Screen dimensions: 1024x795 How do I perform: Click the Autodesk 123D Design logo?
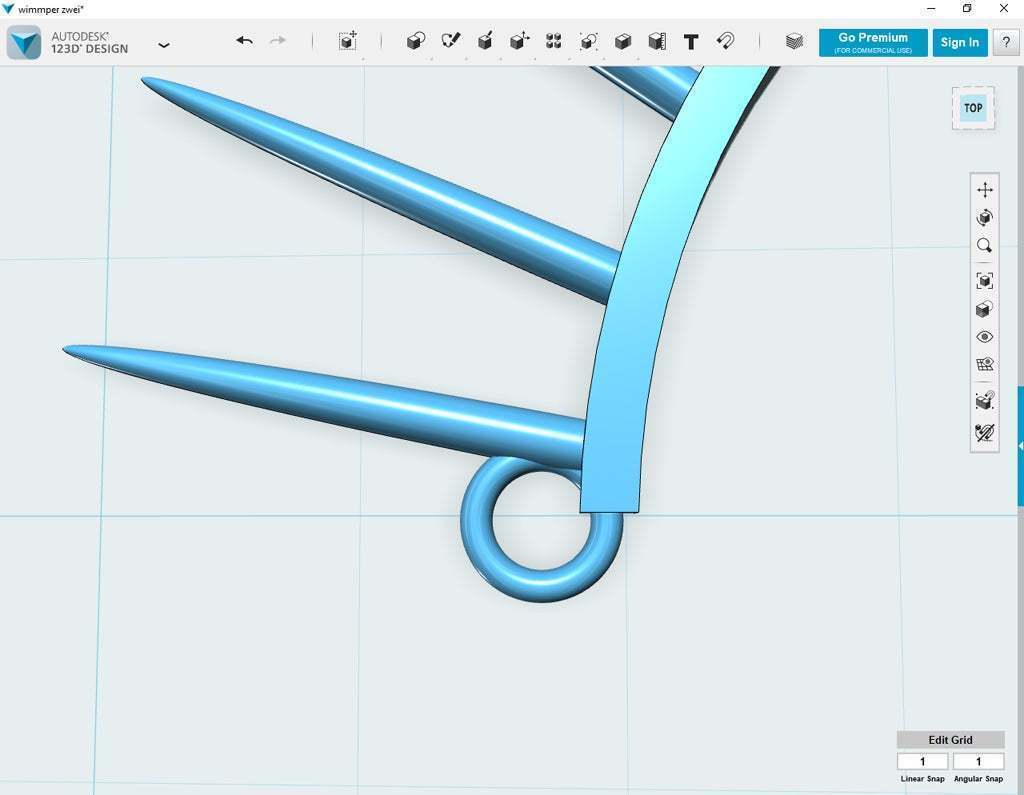24,42
